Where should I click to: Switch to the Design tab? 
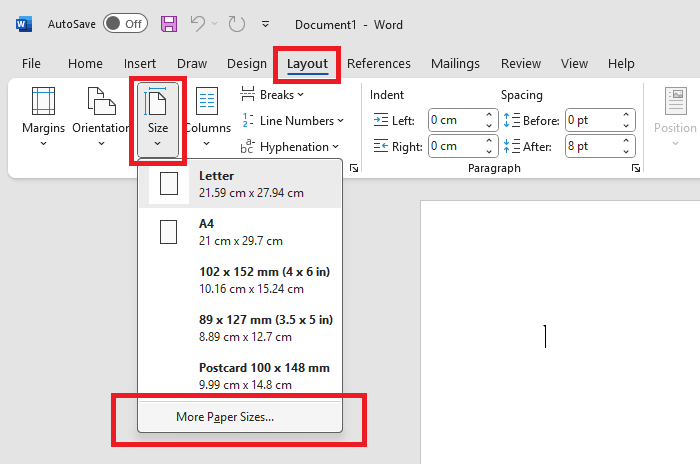pos(246,63)
